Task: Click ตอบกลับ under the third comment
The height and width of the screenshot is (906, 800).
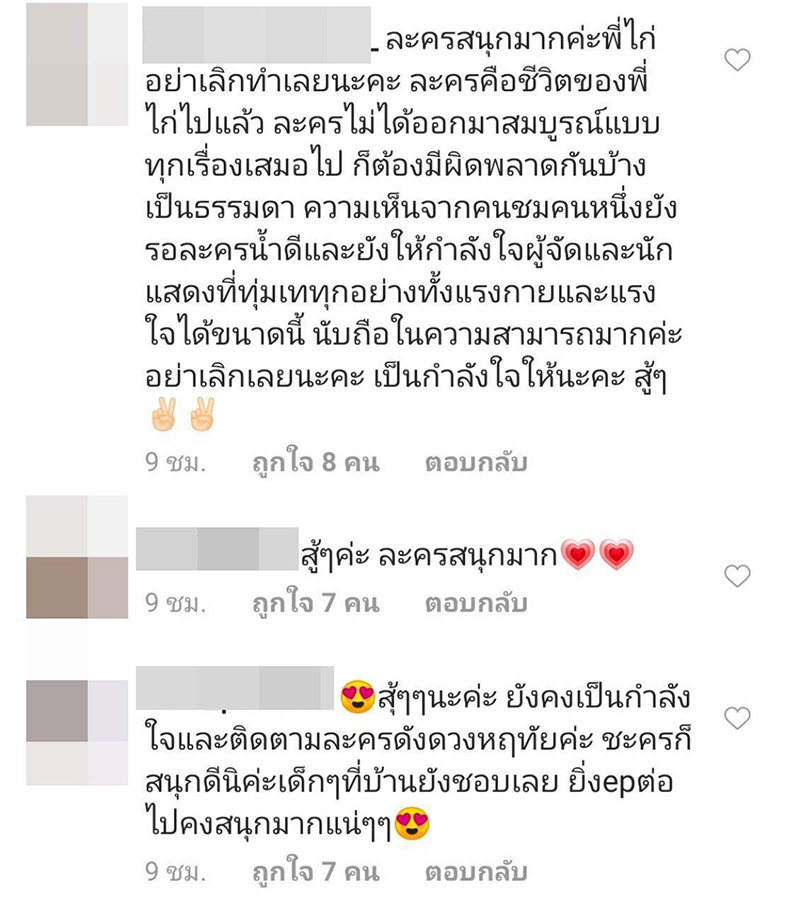Action: [x=476, y=872]
